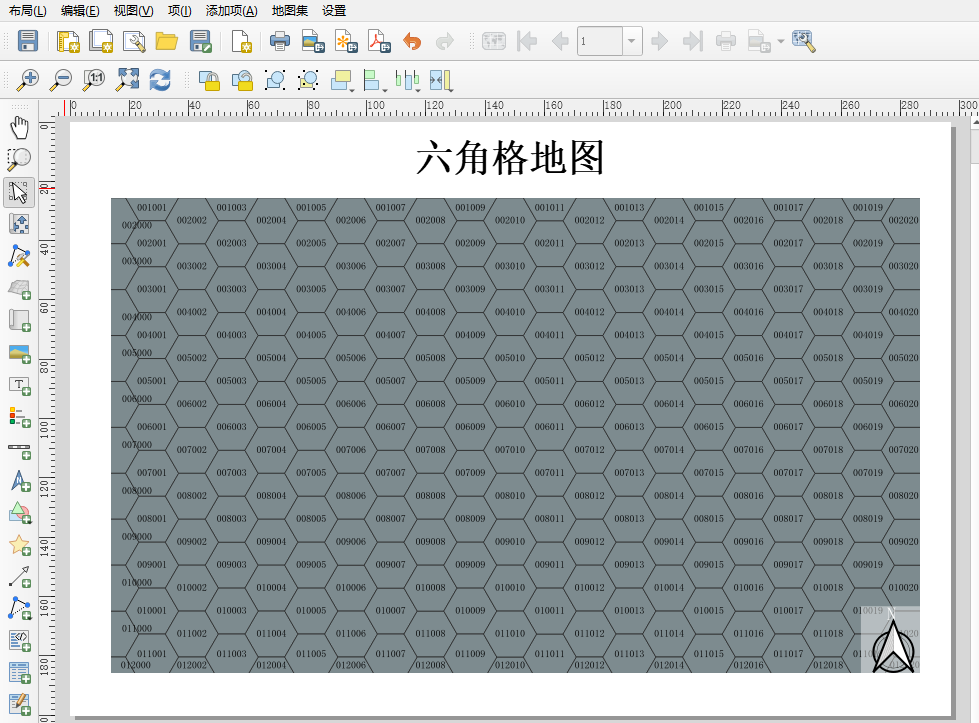Pick the Add North Arrow tool

[19, 482]
